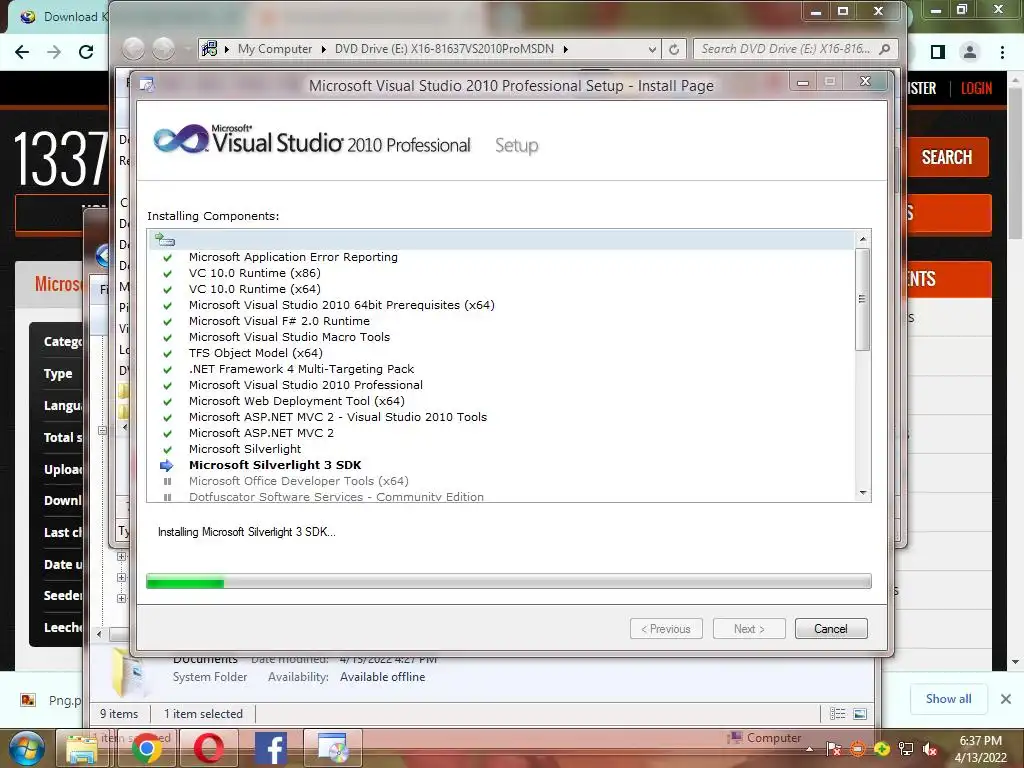Viewport: 1024px width, 768px height.
Task: Click the browser forward arrow
Action: coord(54,52)
